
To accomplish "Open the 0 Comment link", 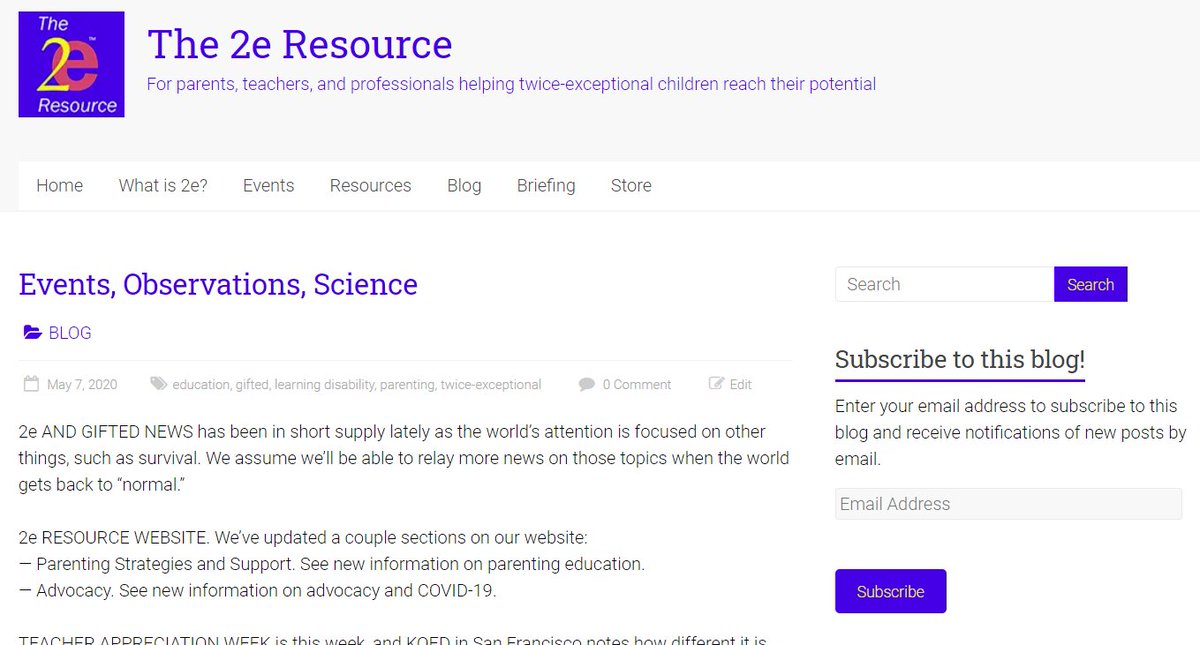I will [x=637, y=384].
